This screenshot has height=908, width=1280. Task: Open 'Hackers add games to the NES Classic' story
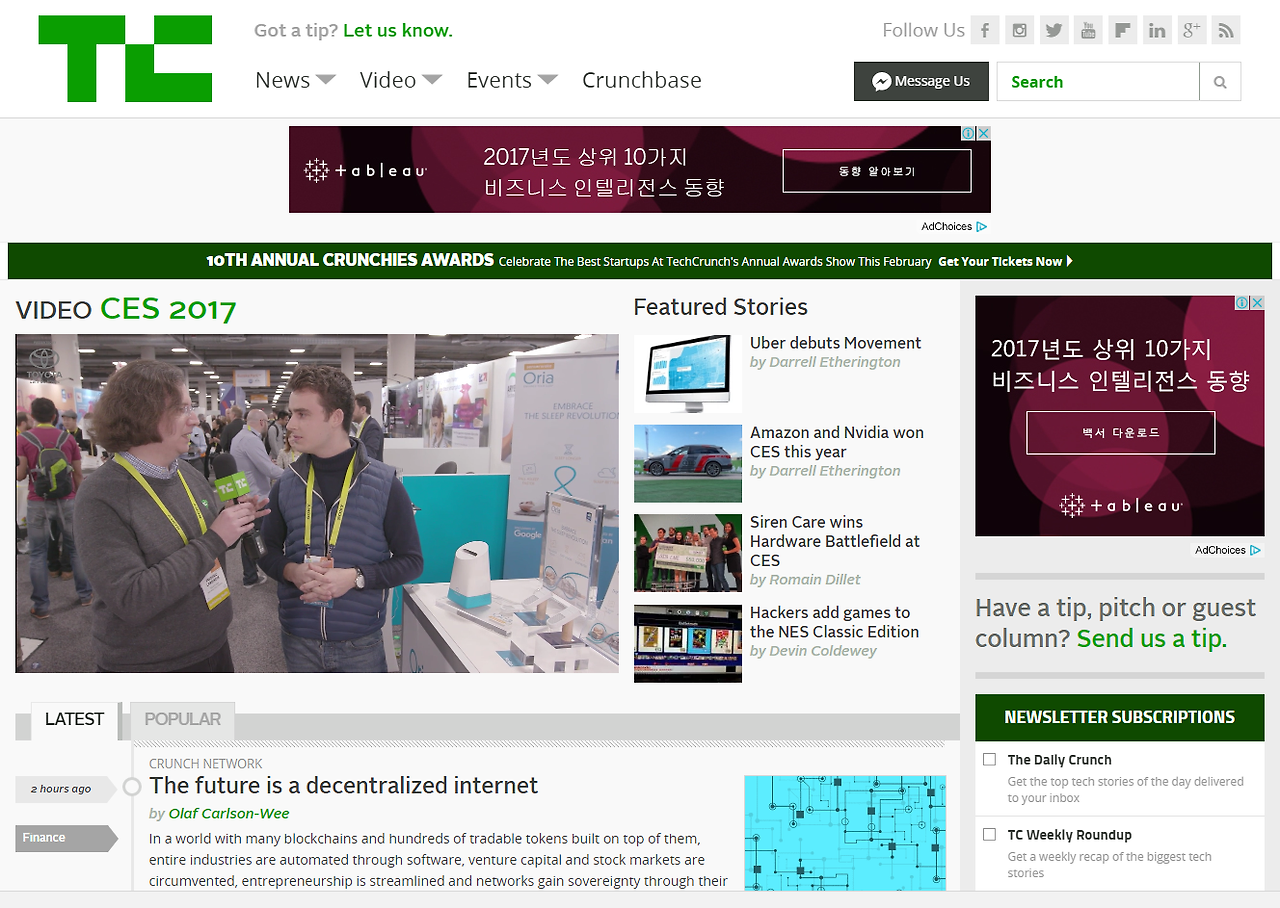click(835, 622)
